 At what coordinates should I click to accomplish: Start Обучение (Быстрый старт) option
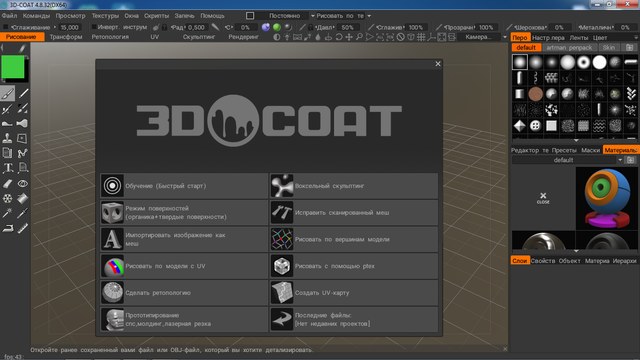pos(184,186)
